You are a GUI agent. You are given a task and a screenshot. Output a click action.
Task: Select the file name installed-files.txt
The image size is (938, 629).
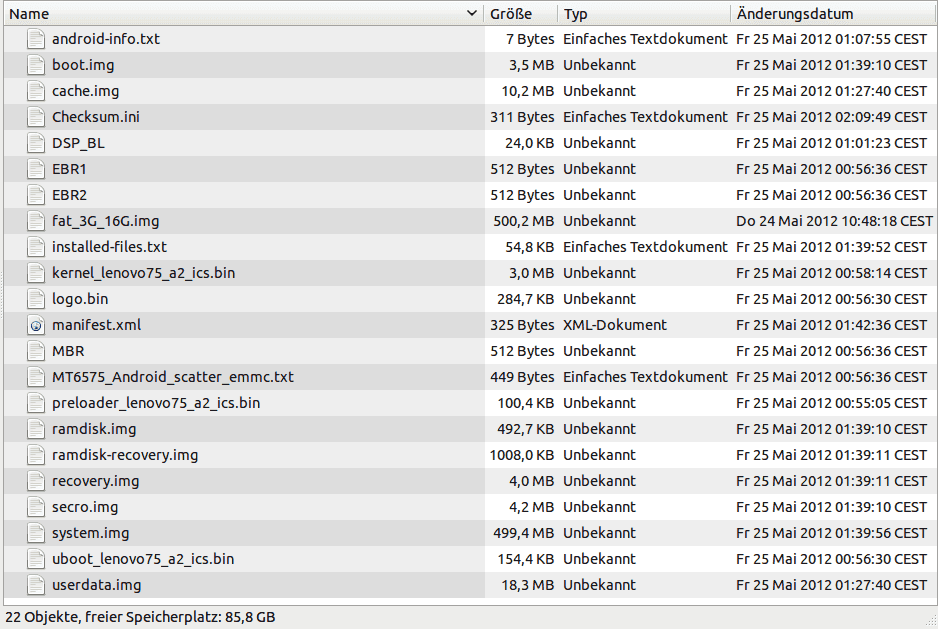(x=109, y=247)
